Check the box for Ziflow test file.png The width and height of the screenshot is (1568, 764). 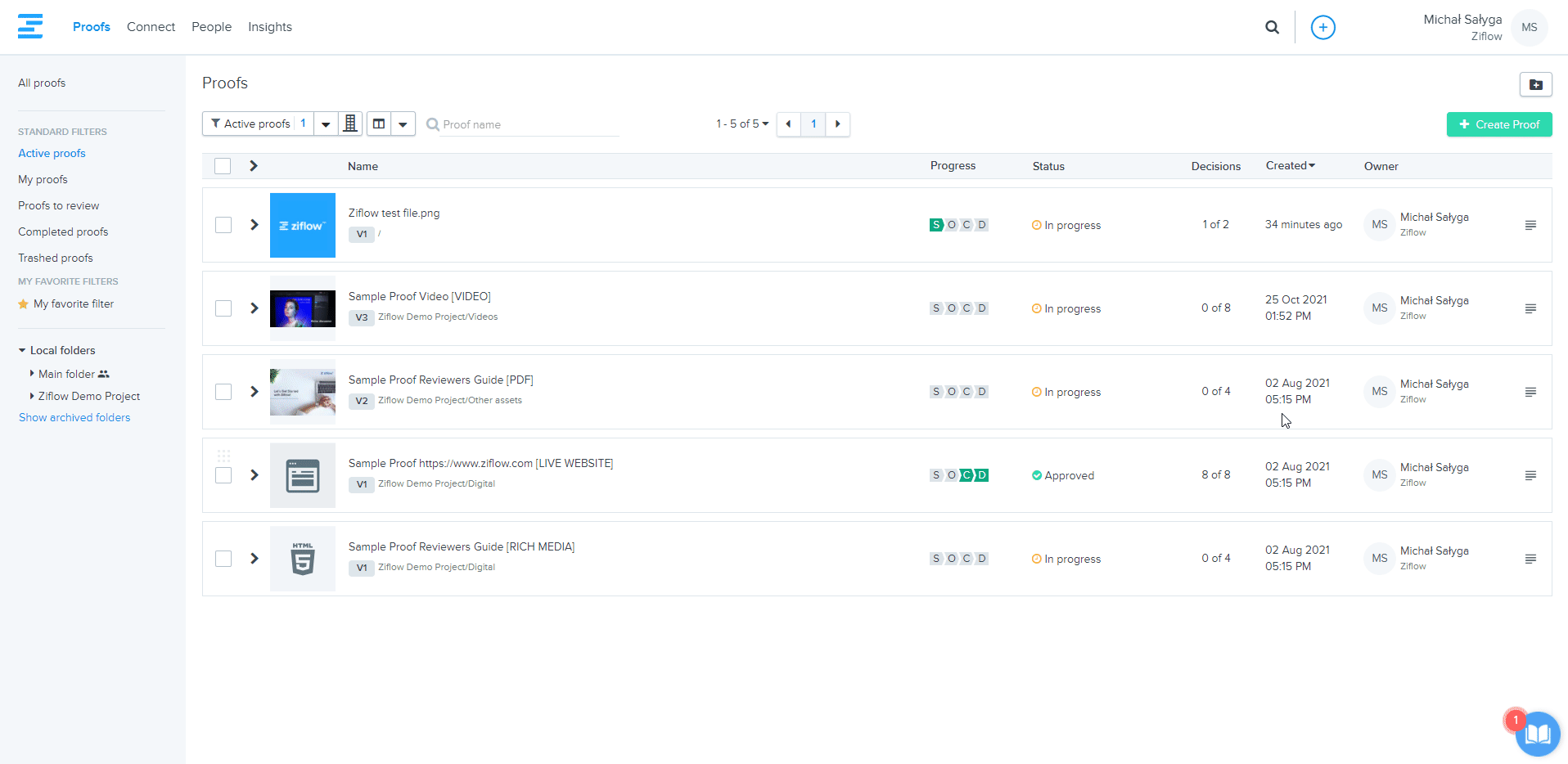click(223, 225)
